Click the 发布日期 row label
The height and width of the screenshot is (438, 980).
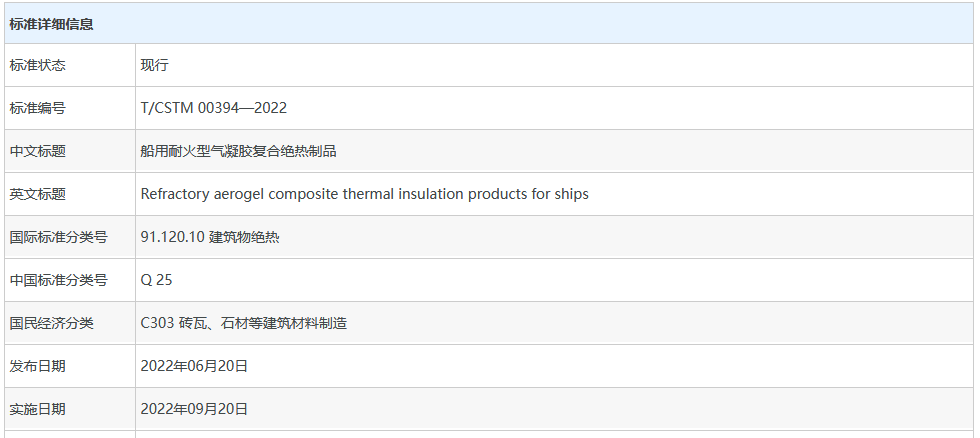38,366
